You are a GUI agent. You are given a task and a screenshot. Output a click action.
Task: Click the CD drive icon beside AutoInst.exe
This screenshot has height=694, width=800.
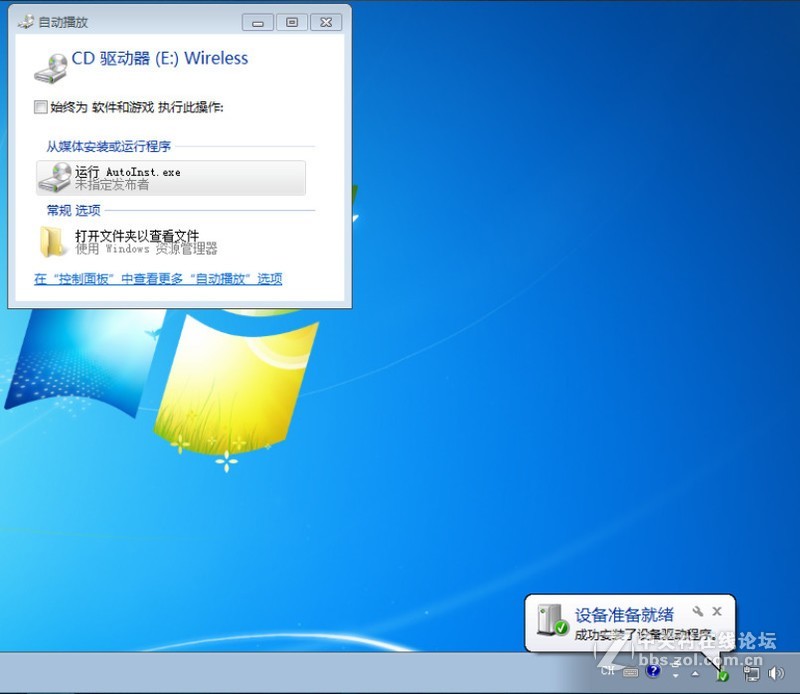(x=55, y=178)
